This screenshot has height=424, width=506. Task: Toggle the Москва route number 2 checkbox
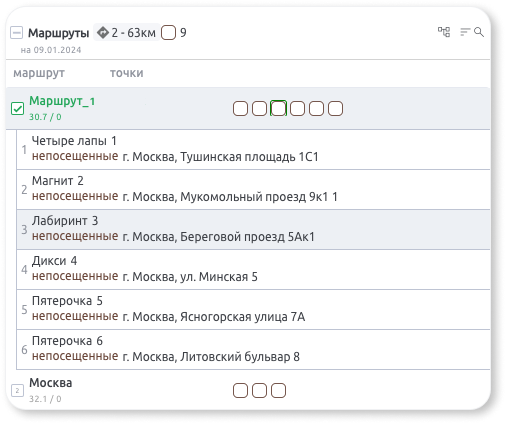pyautogui.click(x=17, y=390)
